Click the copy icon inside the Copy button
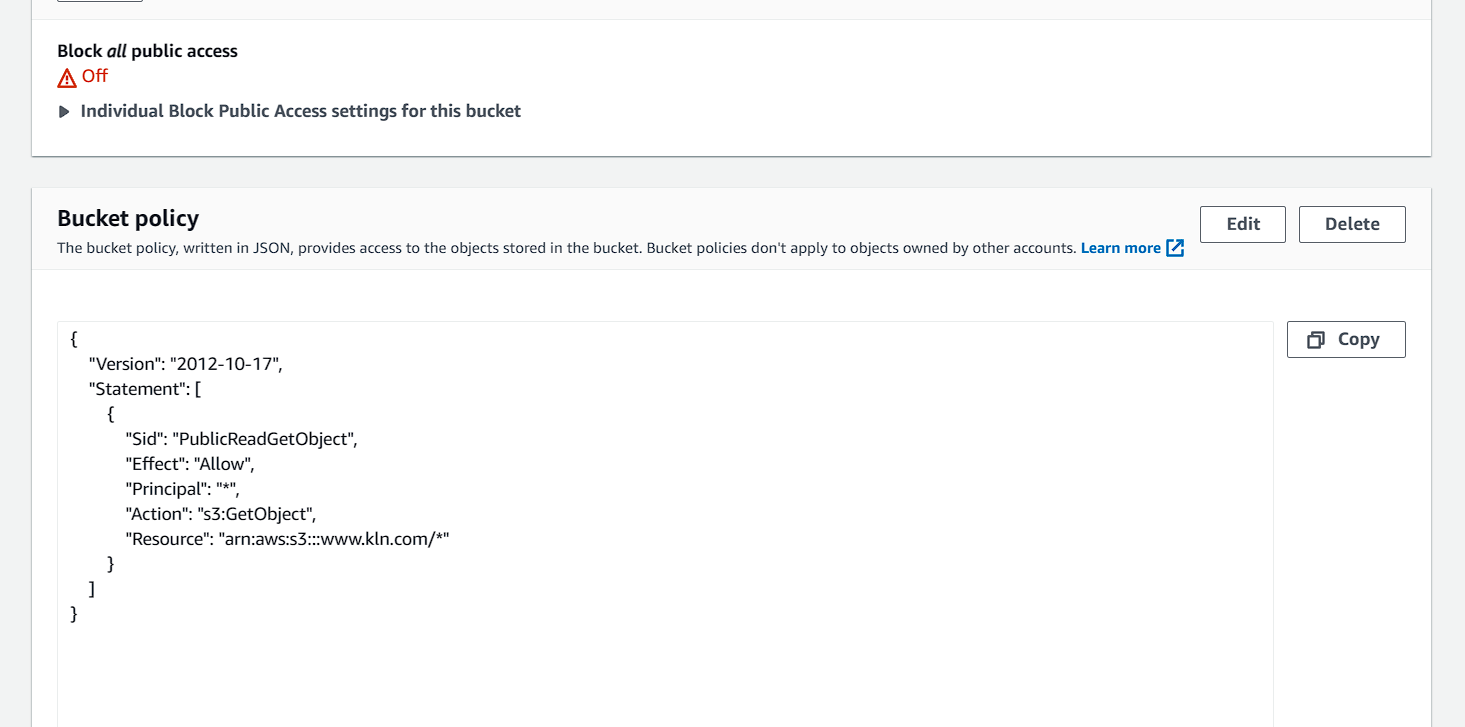This screenshot has height=727, width=1465. point(1317,339)
